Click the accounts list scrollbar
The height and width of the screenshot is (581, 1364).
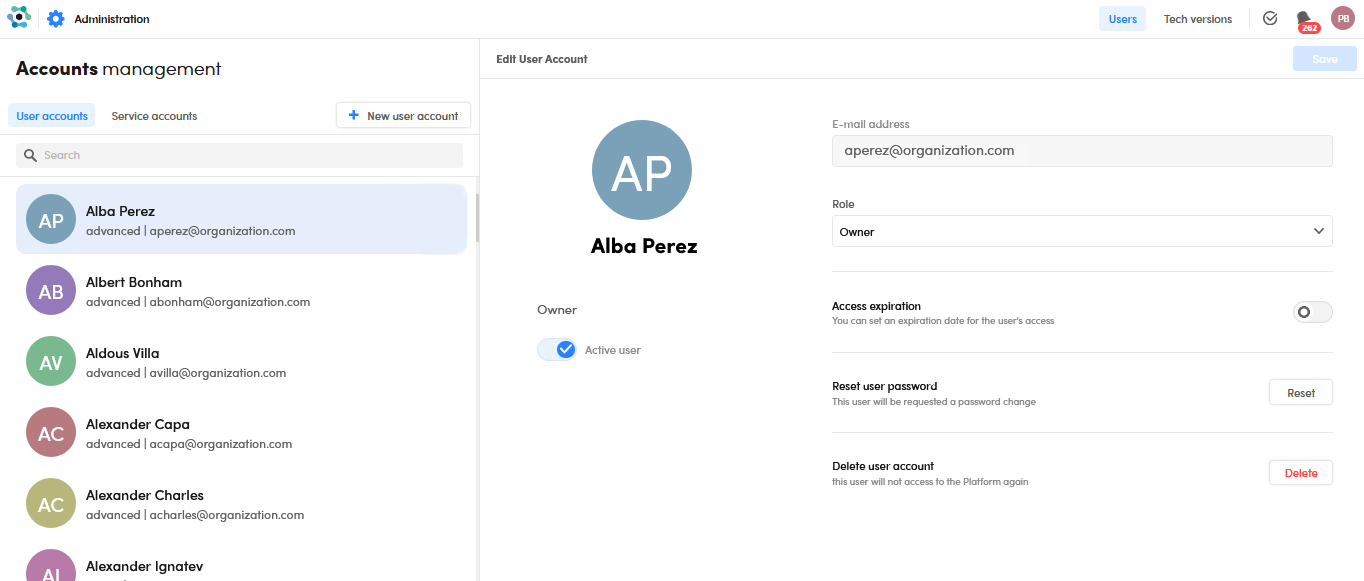(477, 218)
